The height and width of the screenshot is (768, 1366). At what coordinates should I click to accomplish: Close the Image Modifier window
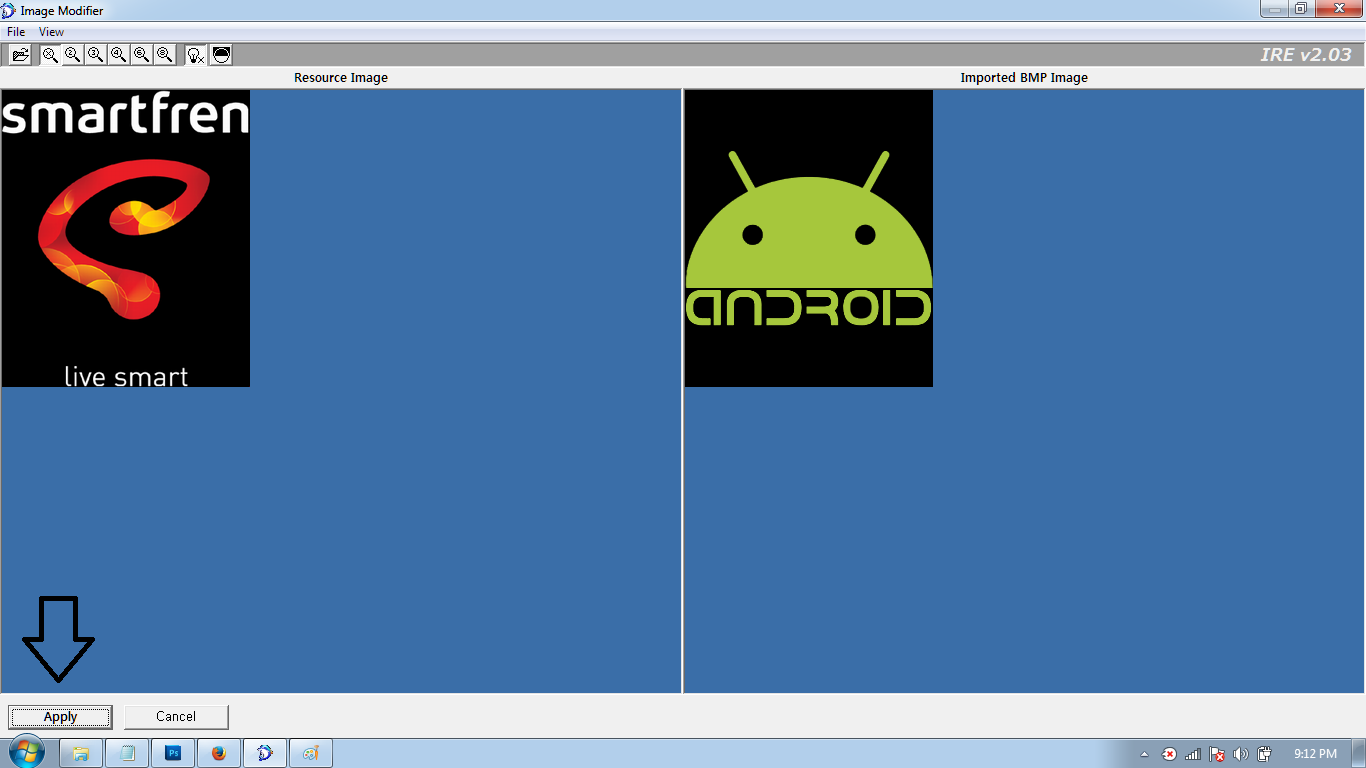click(x=1337, y=9)
